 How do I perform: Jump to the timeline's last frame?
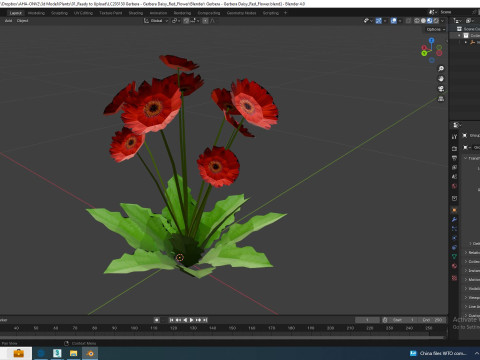coord(205,320)
